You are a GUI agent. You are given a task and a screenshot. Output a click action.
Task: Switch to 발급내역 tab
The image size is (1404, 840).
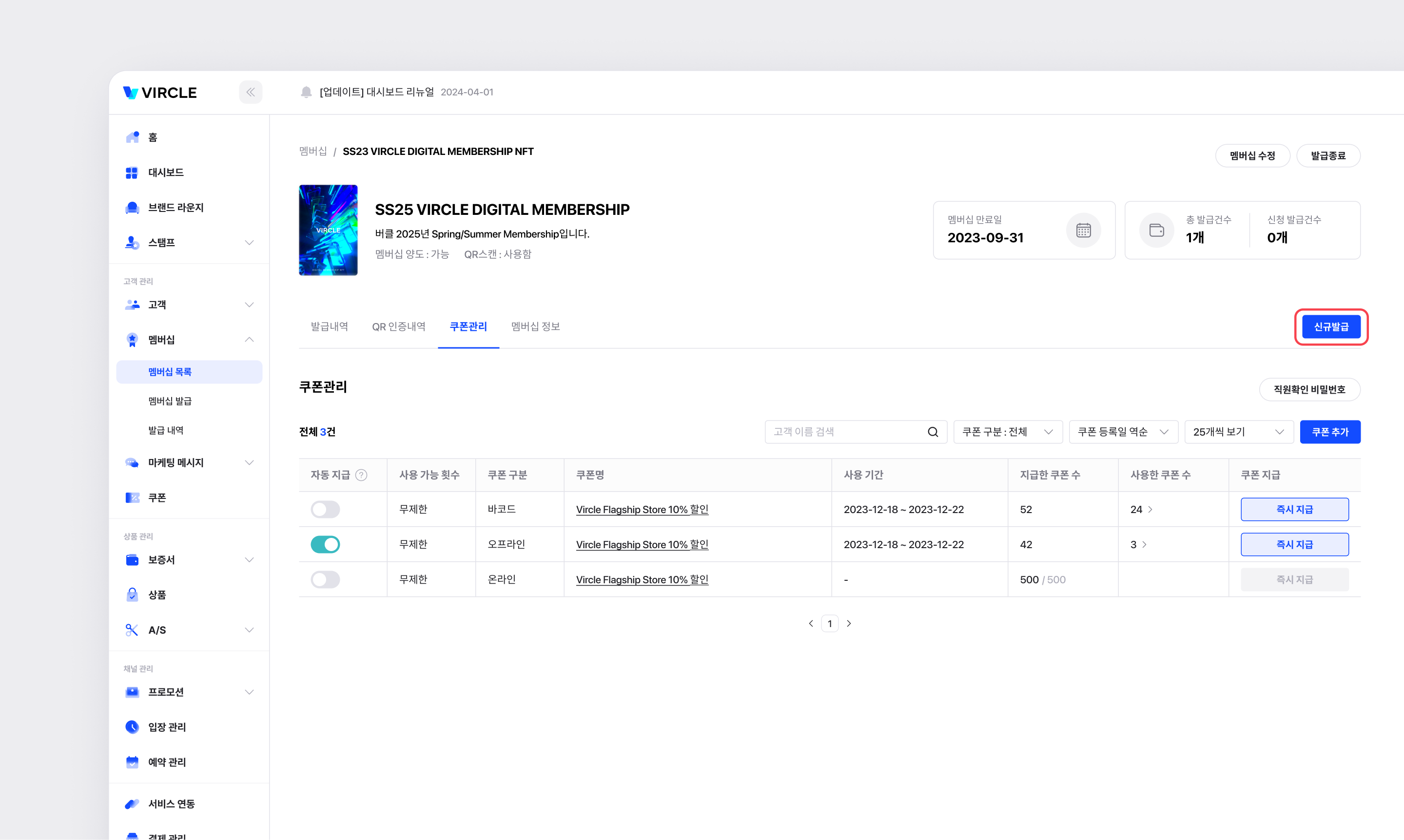329,326
